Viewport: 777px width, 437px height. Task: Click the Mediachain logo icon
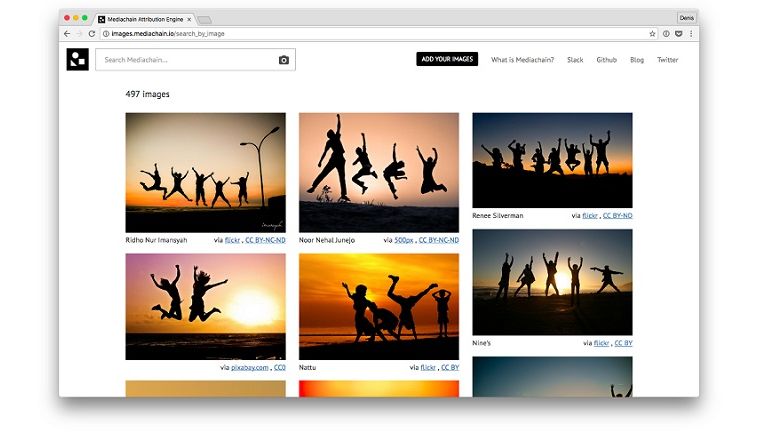pyautogui.click(x=77, y=59)
